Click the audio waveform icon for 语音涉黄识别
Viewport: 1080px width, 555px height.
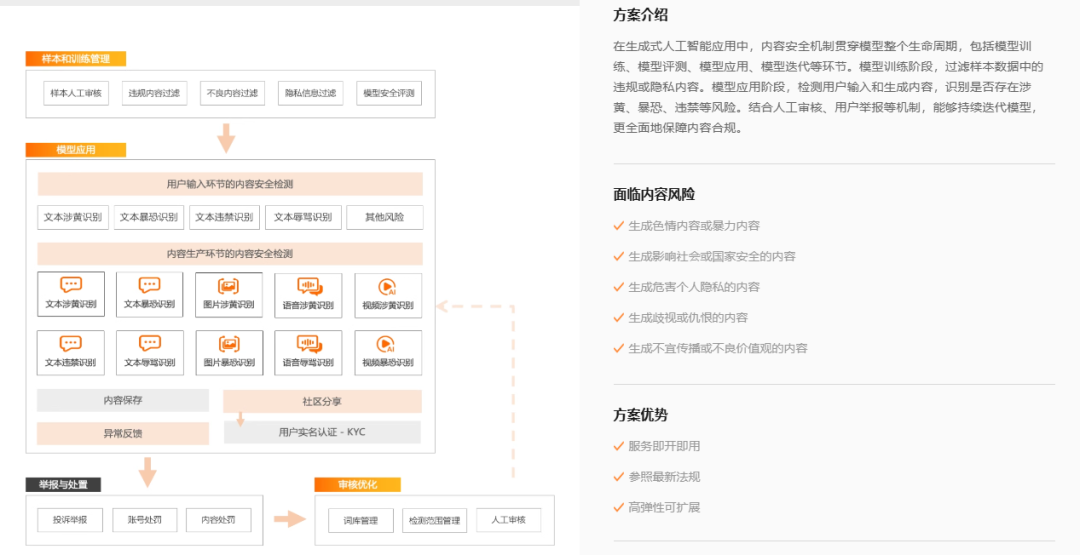coord(308,286)
